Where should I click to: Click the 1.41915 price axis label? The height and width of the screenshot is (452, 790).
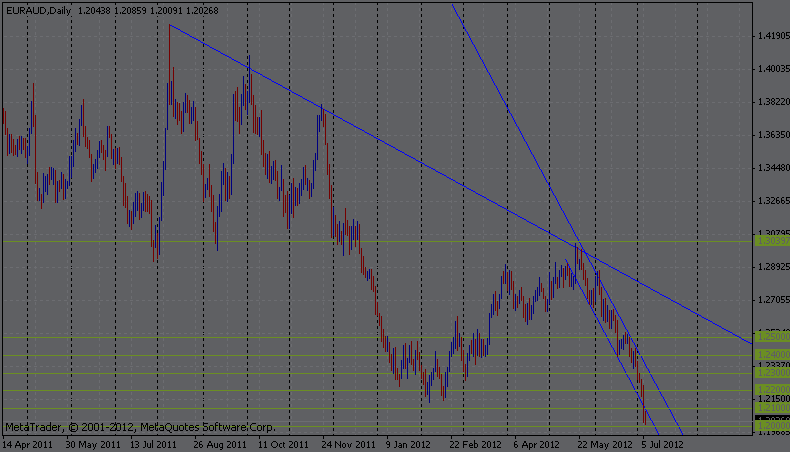(769, 36)
